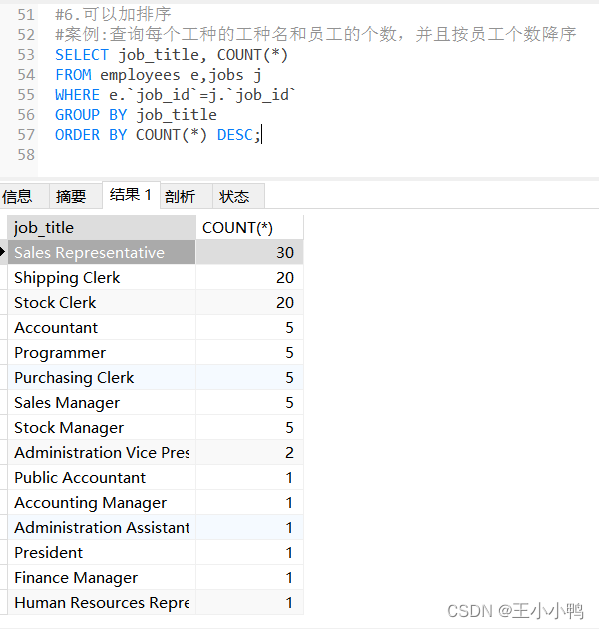Click the comment line #6.可以加排序
This screenshot has height=629, width=599.
[113, 15]
